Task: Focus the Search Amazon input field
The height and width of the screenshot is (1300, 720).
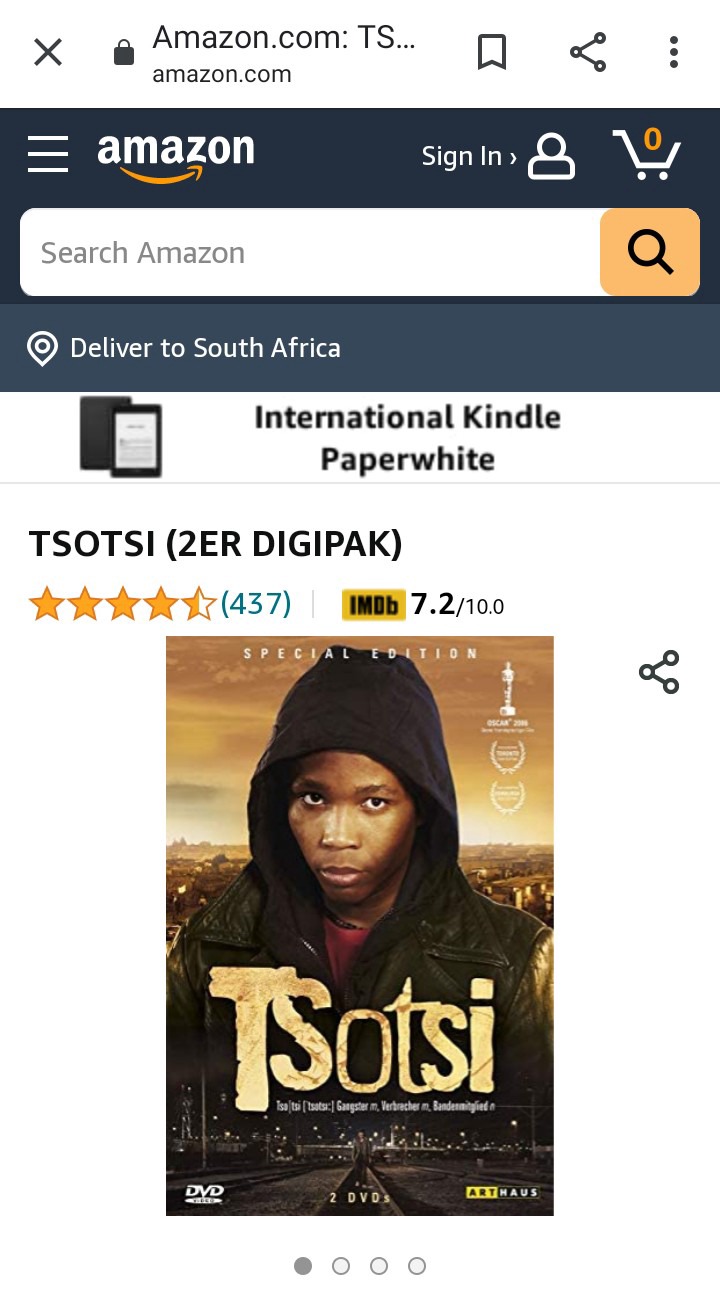Action: tap(310, 252)
